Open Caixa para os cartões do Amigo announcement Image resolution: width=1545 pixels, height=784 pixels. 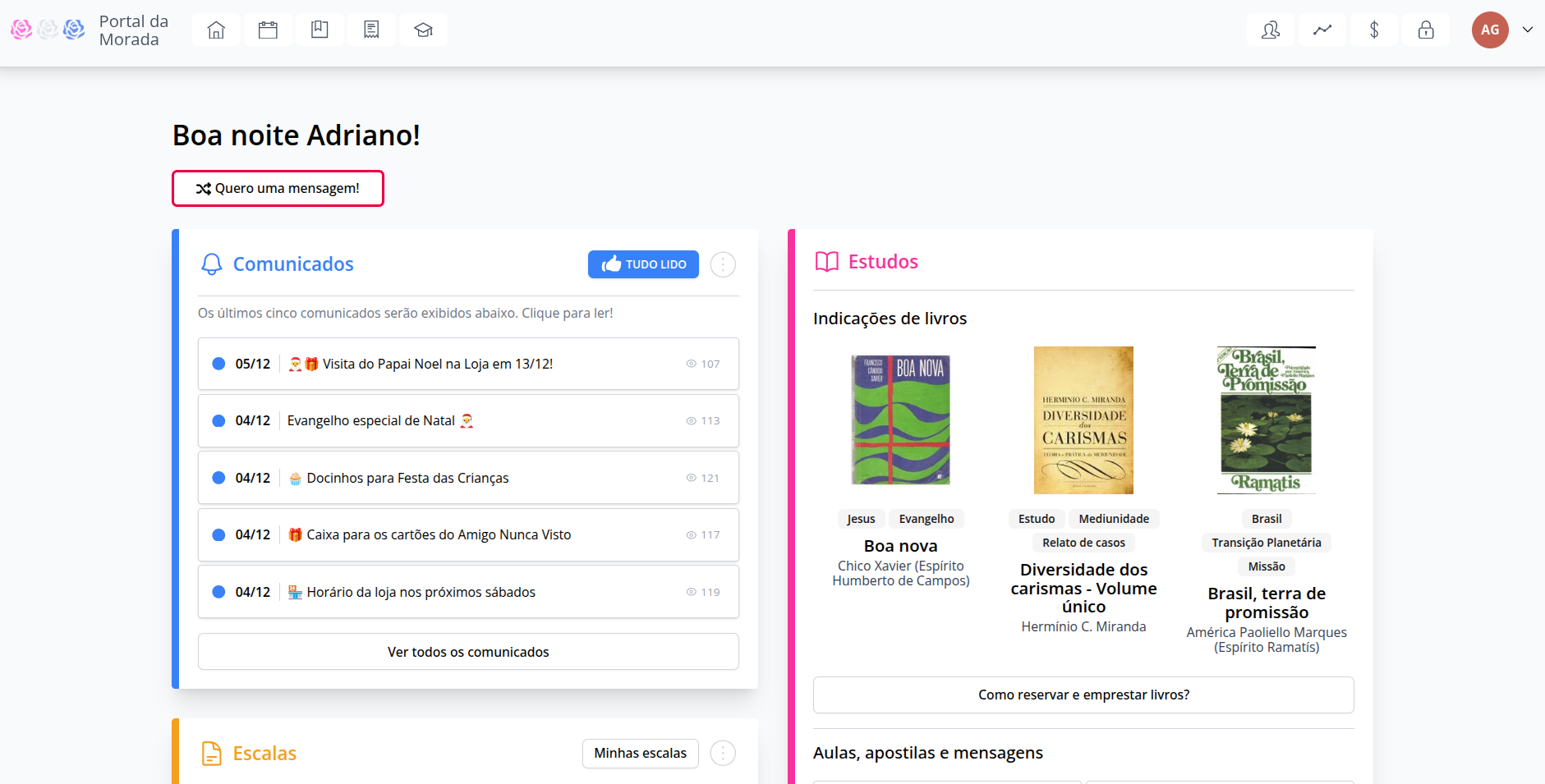[x=468, y=534]
